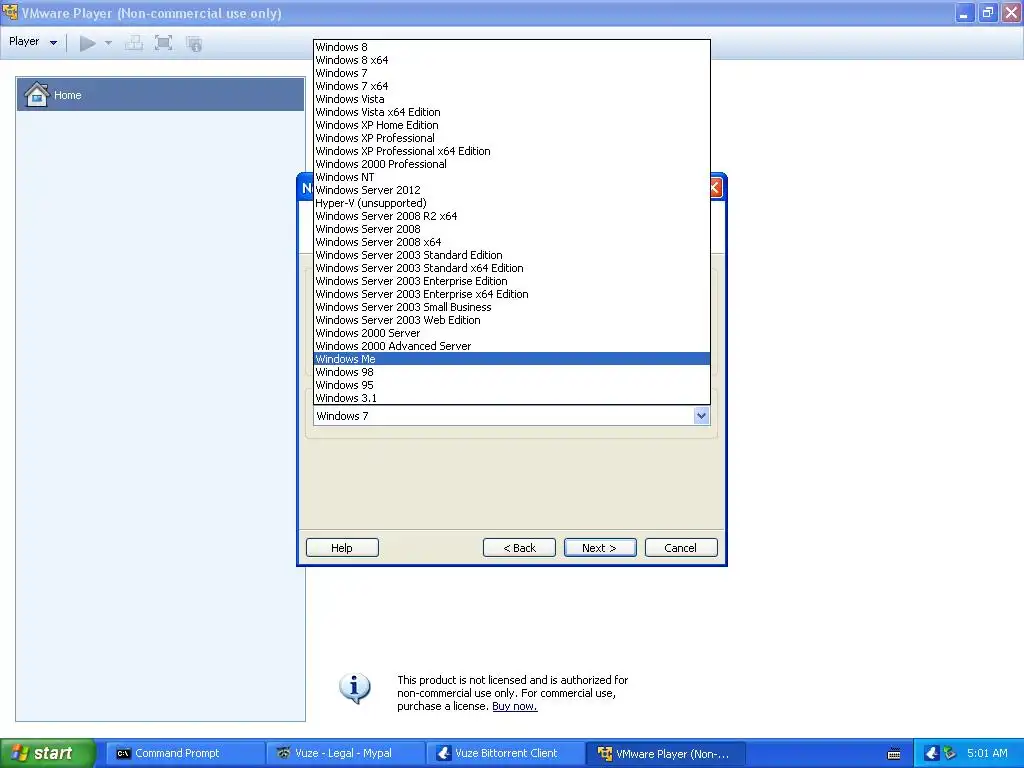Click the Power On play icon
This screenshot has height=768, width=1024.
88,44
